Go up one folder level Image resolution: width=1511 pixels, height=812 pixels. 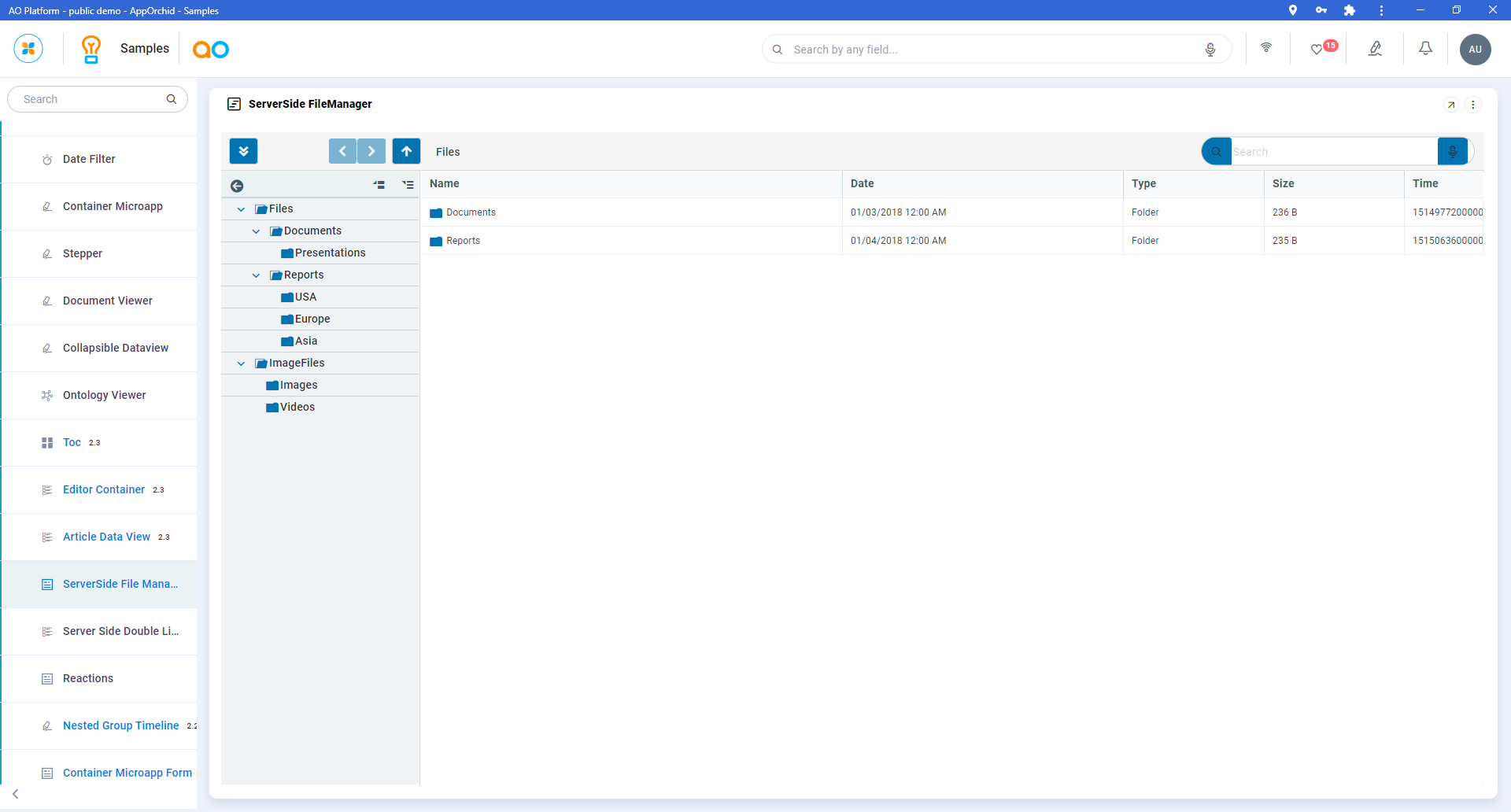click(x=406, y=151)
